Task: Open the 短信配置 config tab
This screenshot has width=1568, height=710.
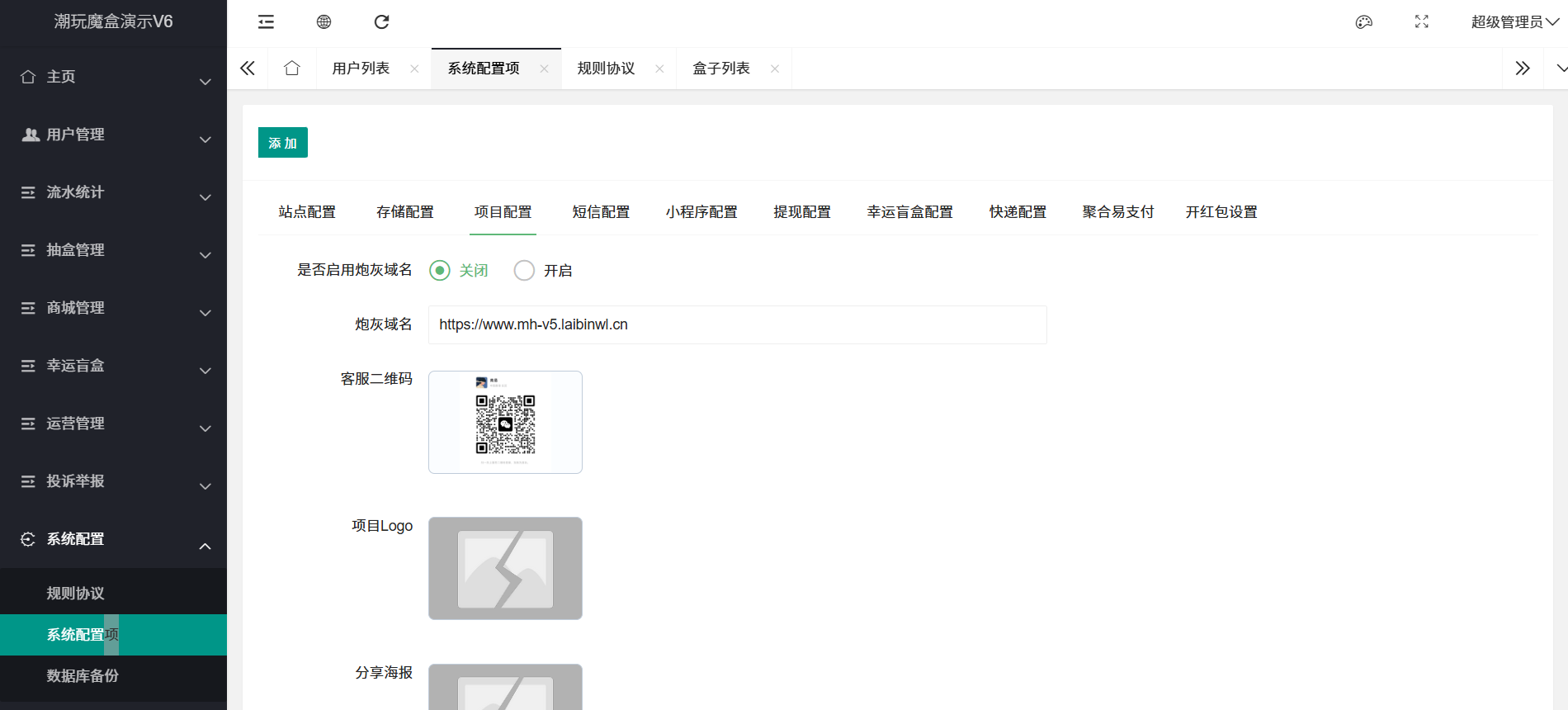Action: [x=601, y=212]
